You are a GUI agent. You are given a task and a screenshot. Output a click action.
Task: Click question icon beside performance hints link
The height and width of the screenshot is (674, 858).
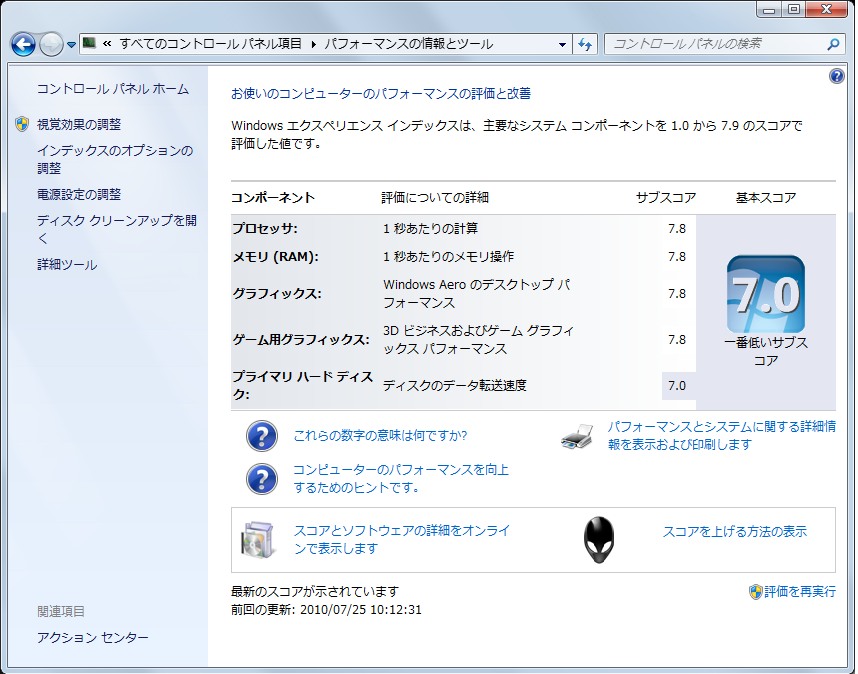(262, 479)
